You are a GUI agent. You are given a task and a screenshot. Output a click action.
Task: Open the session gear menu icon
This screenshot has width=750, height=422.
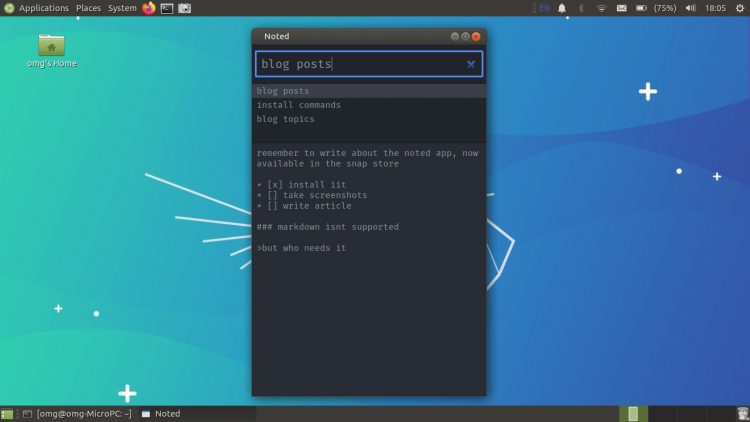pyautogui.click(x=739, y=8)
